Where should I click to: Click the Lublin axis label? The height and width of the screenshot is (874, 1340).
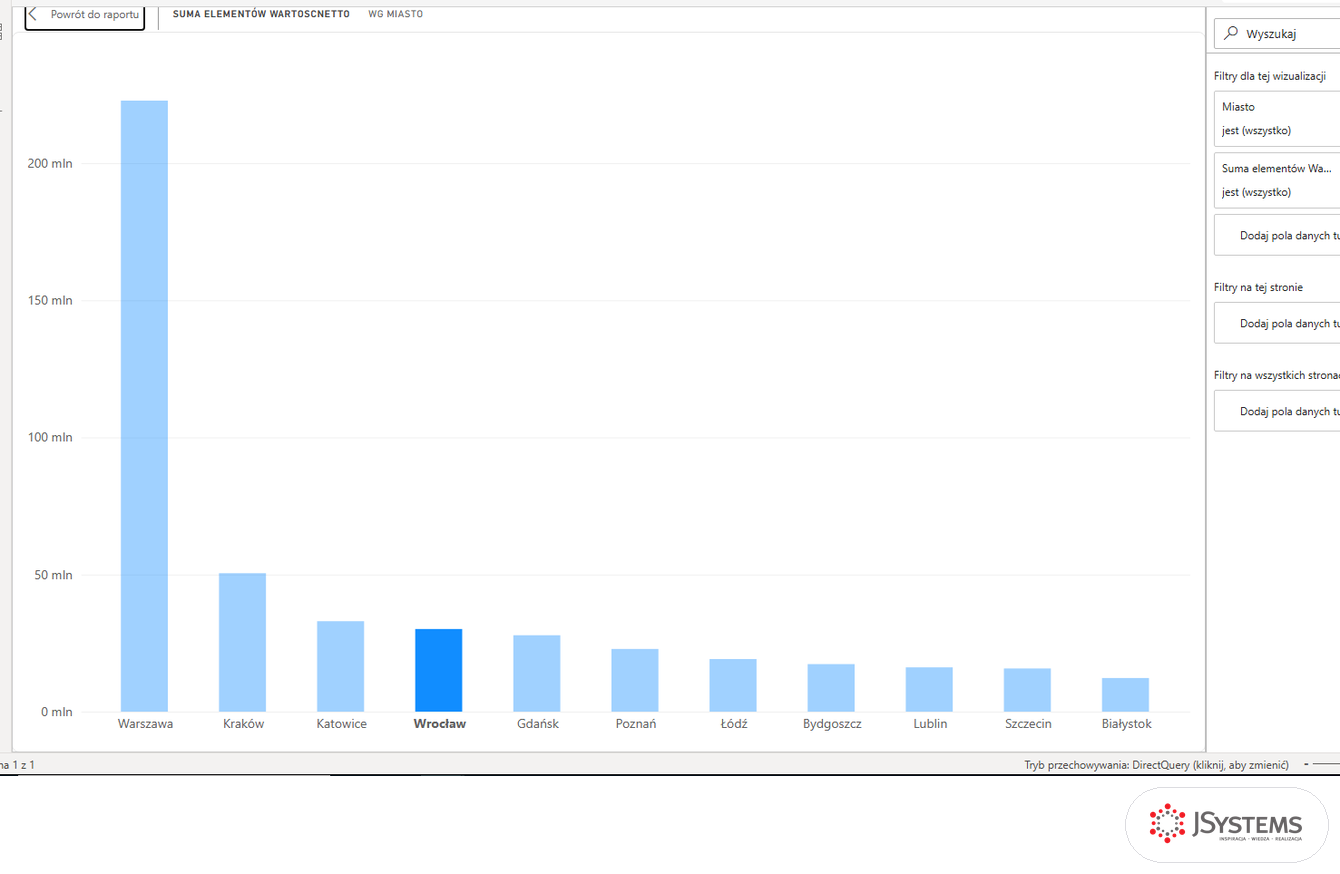pos(930,724)
